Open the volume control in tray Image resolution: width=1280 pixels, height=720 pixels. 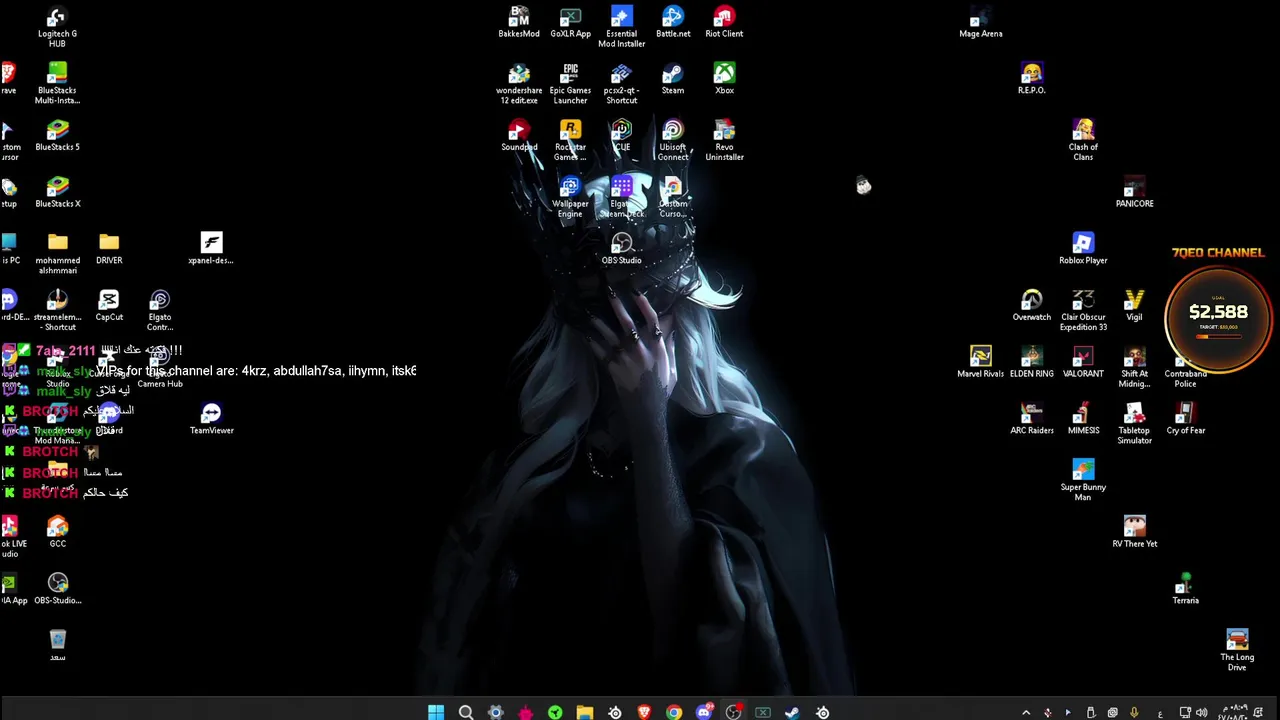pos(1201,713)
